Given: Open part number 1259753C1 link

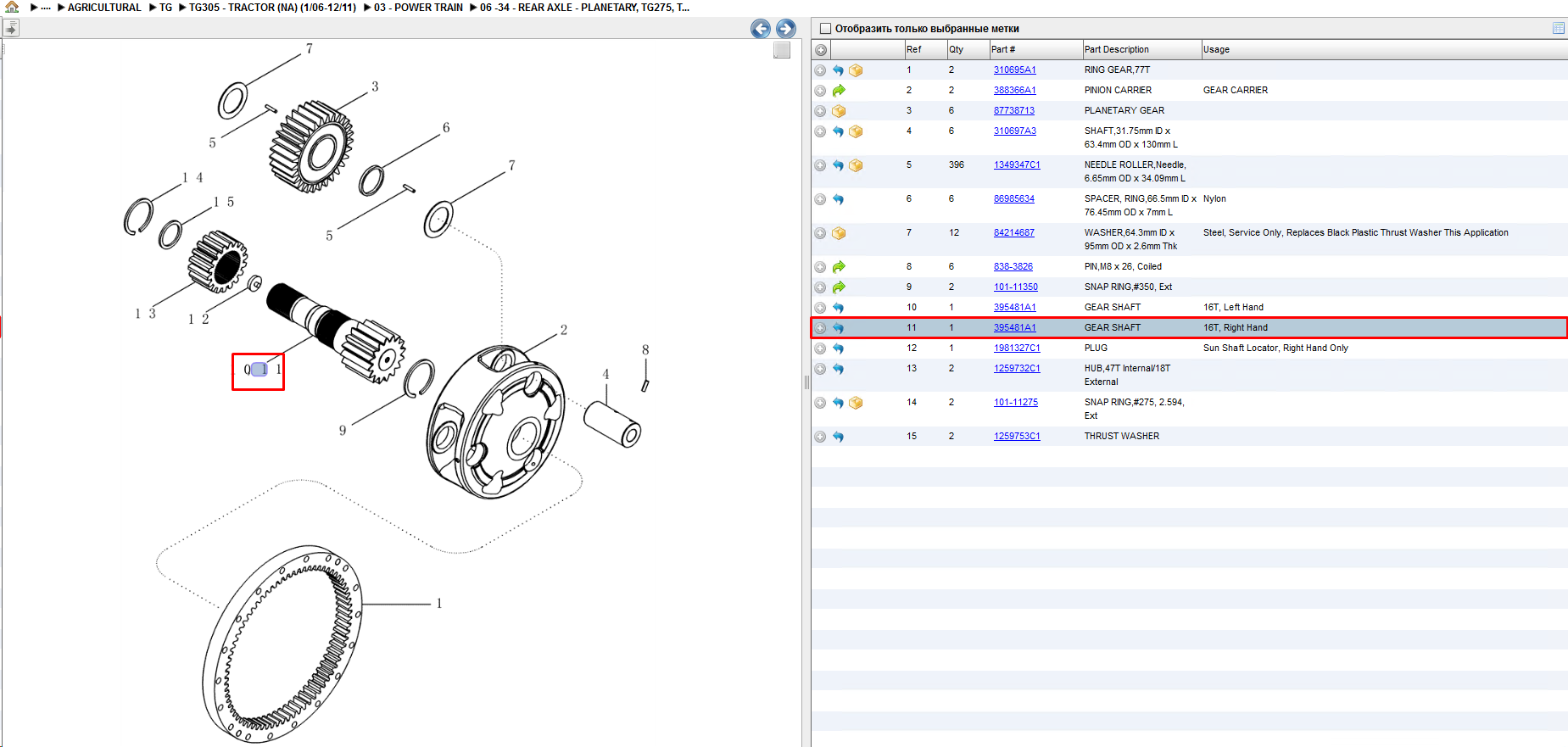Looking at the screenshot, I should tap(1017, 437).
